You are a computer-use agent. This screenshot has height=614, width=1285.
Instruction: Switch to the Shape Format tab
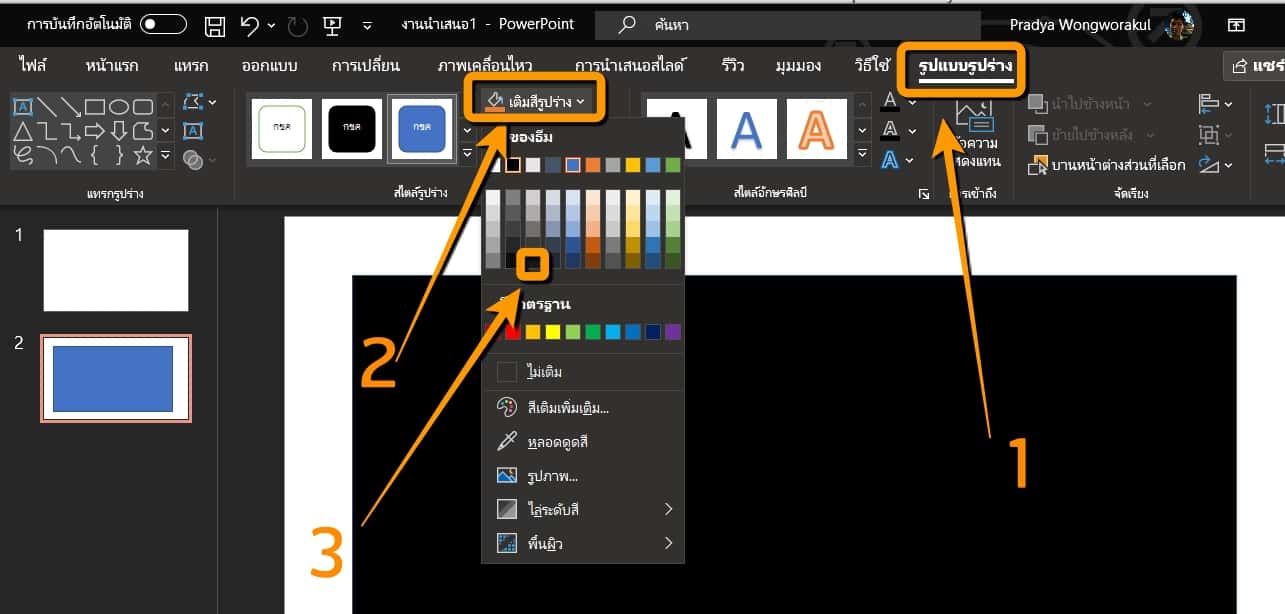[966, 67]
